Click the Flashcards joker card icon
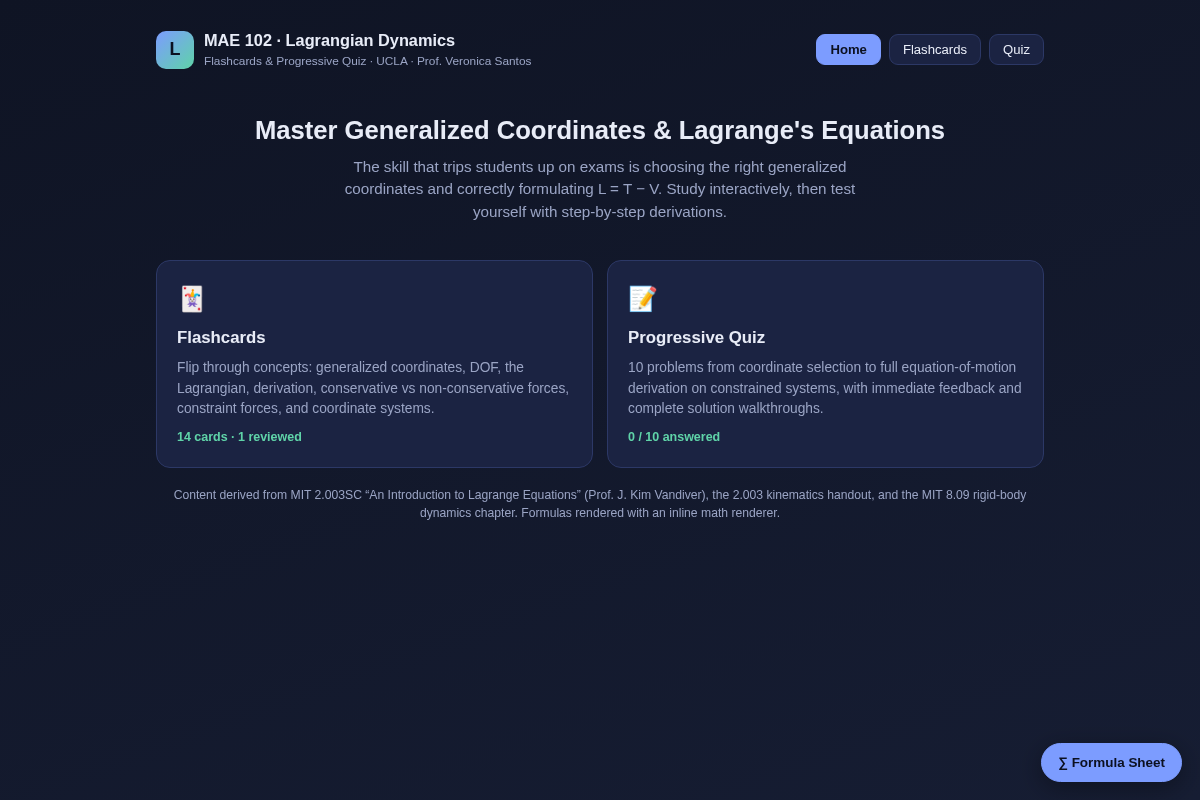1200x800 pixels. [191, 299]
